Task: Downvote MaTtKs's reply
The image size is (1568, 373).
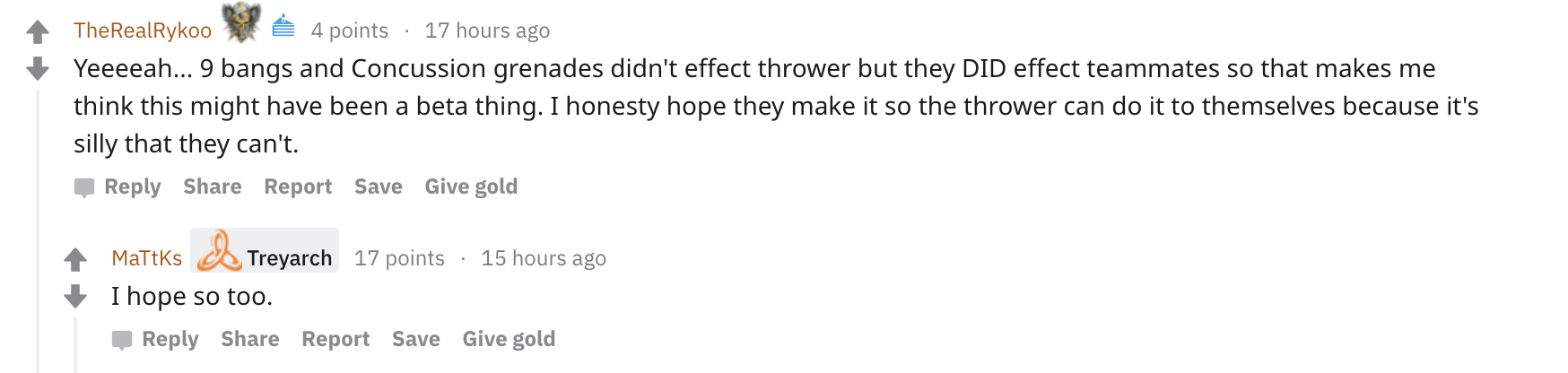Action: tap(75, 296)
